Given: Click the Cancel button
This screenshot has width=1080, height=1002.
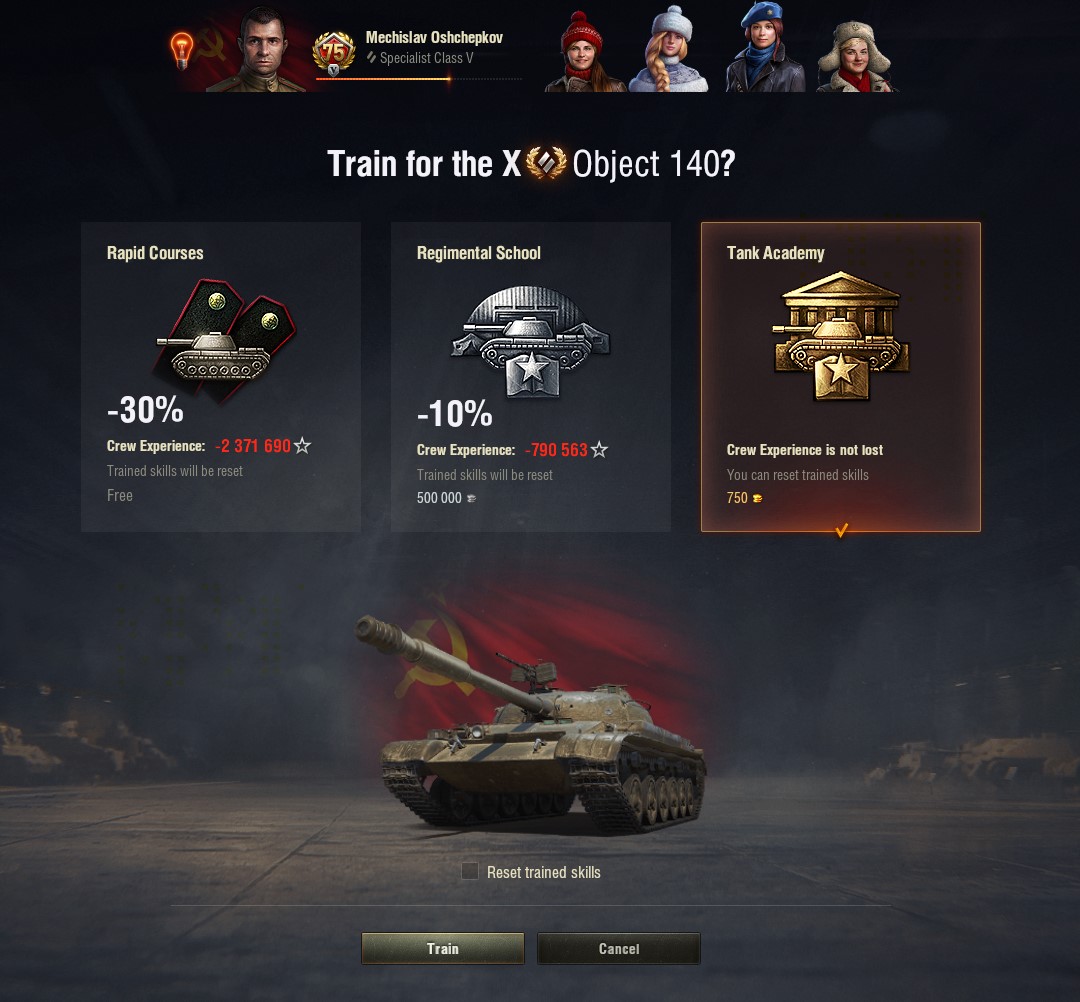Looking at the screenshot, I should pyautogui.click(x=619, y=948).
